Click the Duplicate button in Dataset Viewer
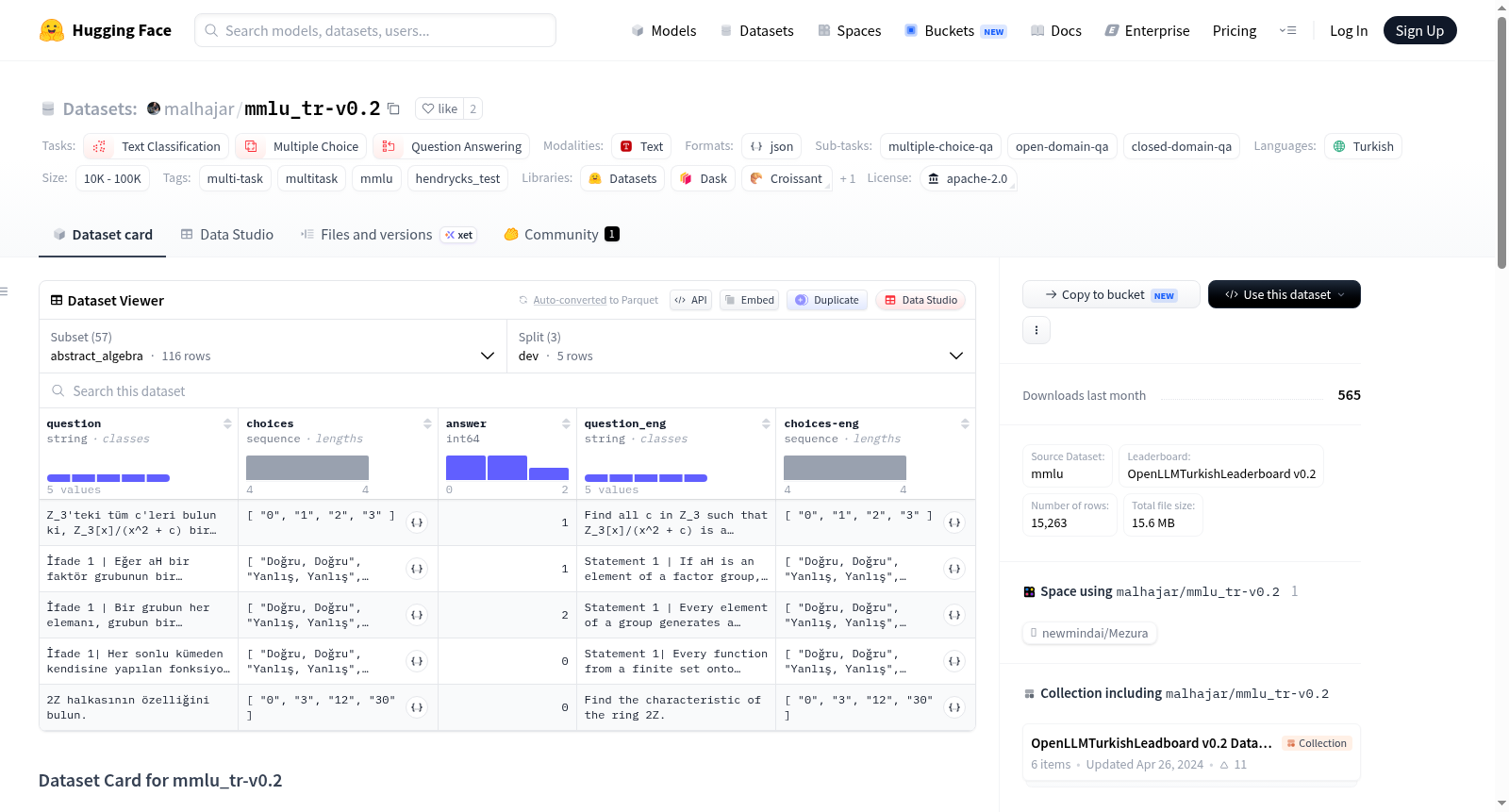The width and height of the screenshot is (1509, 812). [826, 300]
